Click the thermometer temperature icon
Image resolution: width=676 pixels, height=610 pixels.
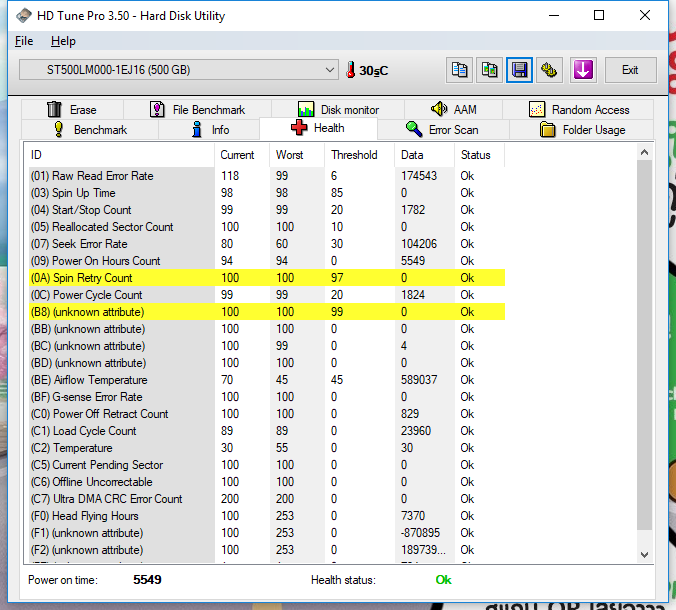pyautogui.click(x=351, y=70)
